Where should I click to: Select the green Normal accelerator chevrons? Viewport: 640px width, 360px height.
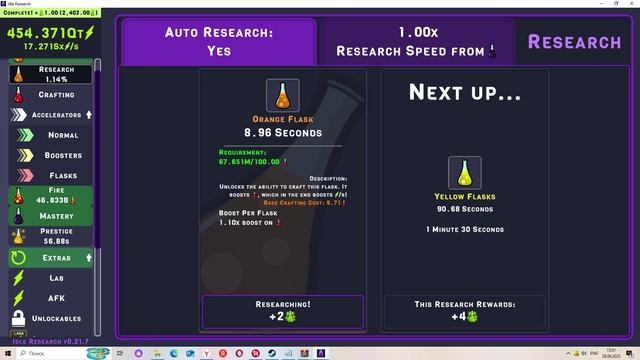point(25,135)
